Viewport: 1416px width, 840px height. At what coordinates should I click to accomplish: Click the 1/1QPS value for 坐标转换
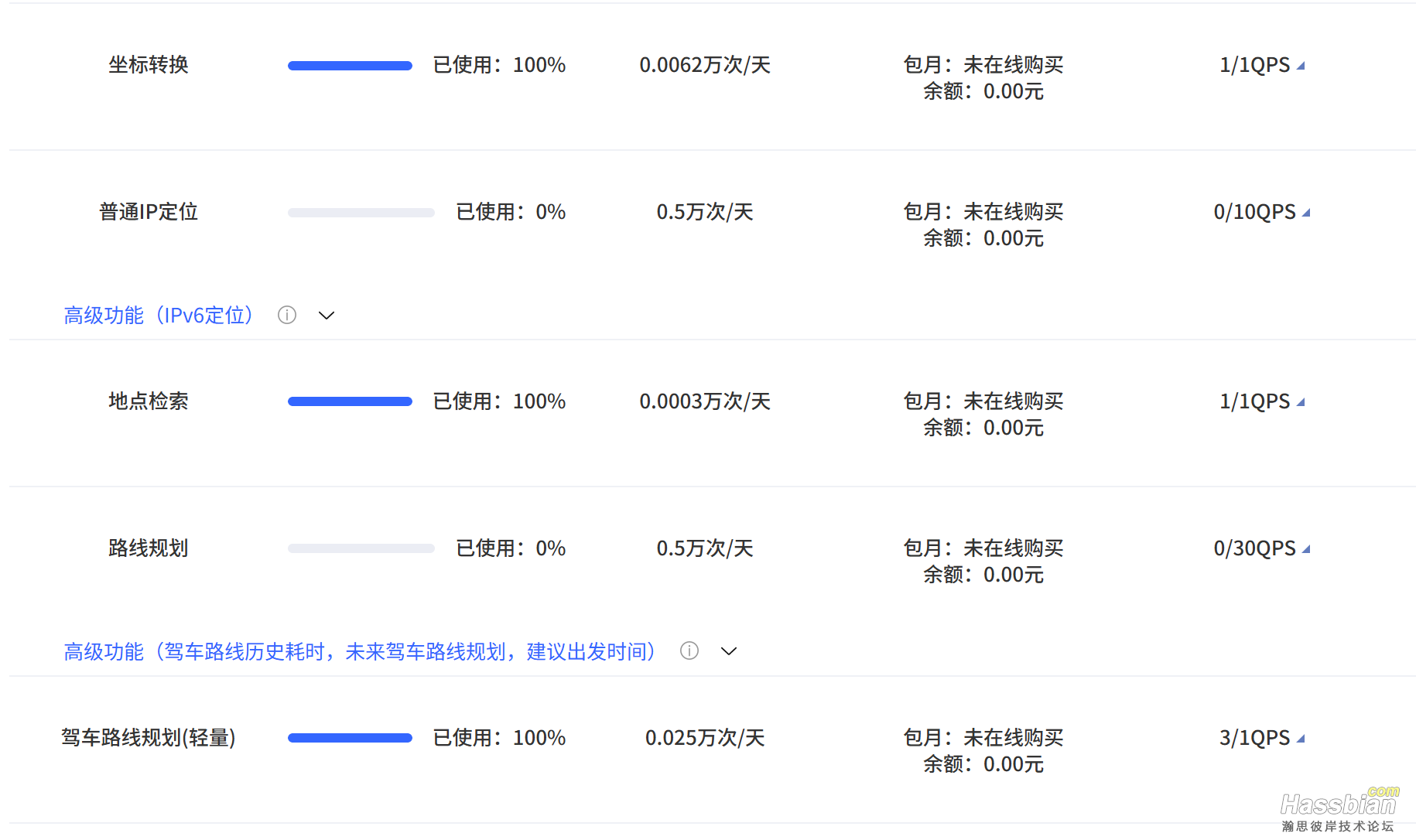(1255, 65)
